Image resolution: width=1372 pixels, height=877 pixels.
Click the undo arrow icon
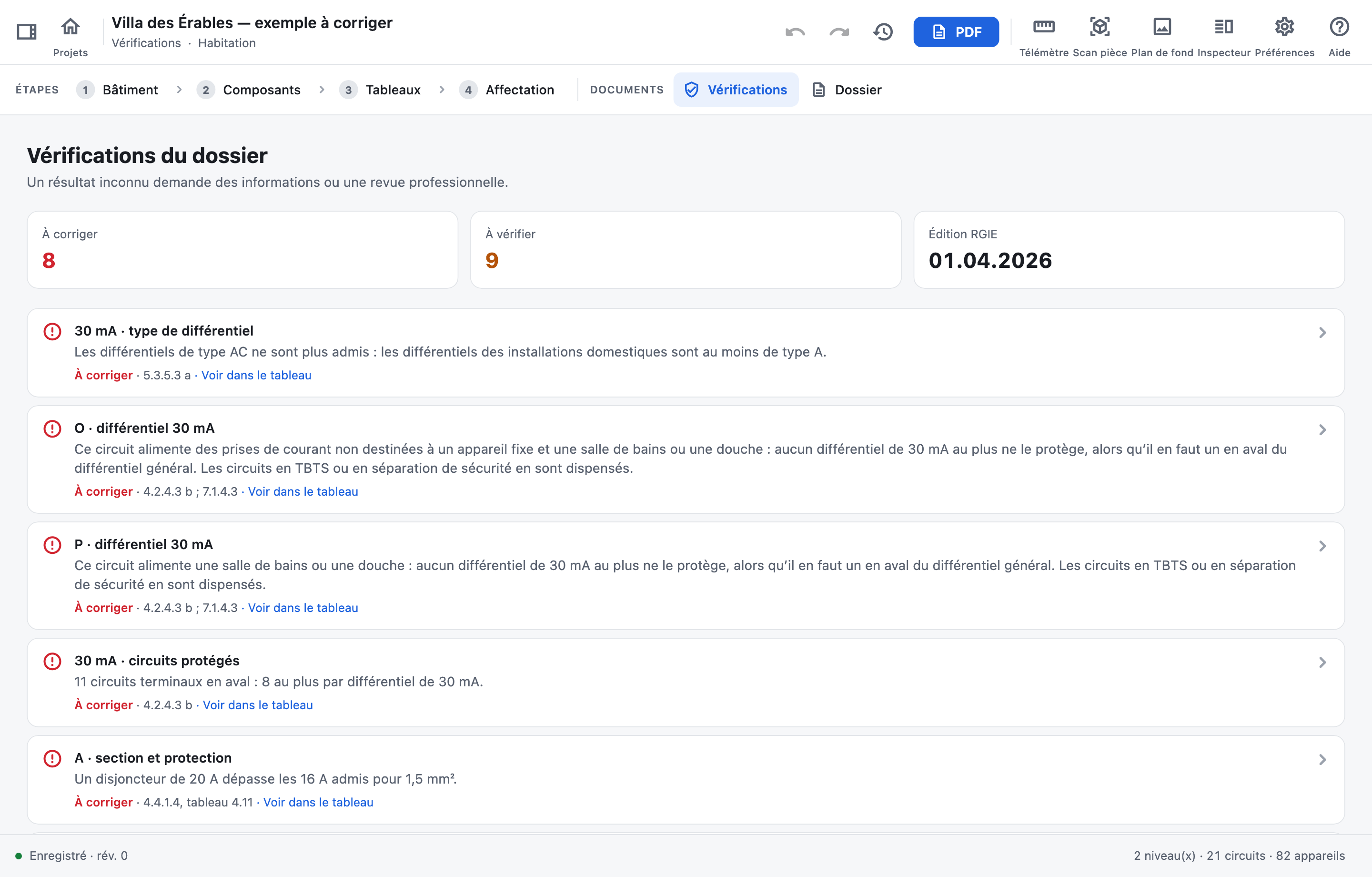pos(795,32)
